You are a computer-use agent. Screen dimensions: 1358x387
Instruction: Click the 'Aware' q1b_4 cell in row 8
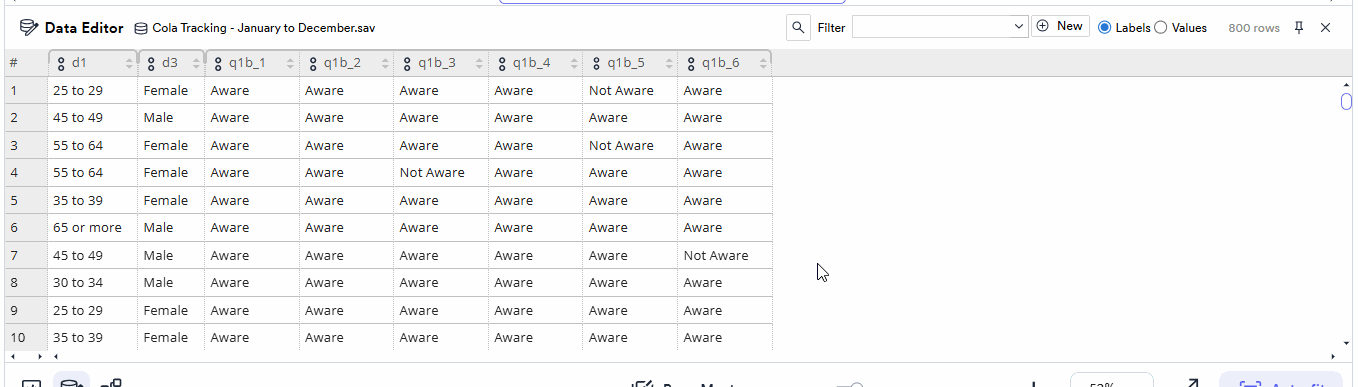(x=536, y=283)
